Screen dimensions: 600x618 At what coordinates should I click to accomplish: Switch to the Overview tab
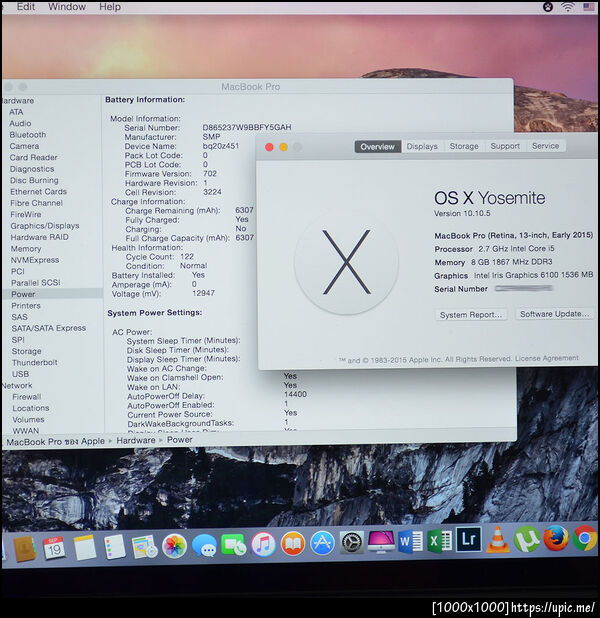click(377, 147)
